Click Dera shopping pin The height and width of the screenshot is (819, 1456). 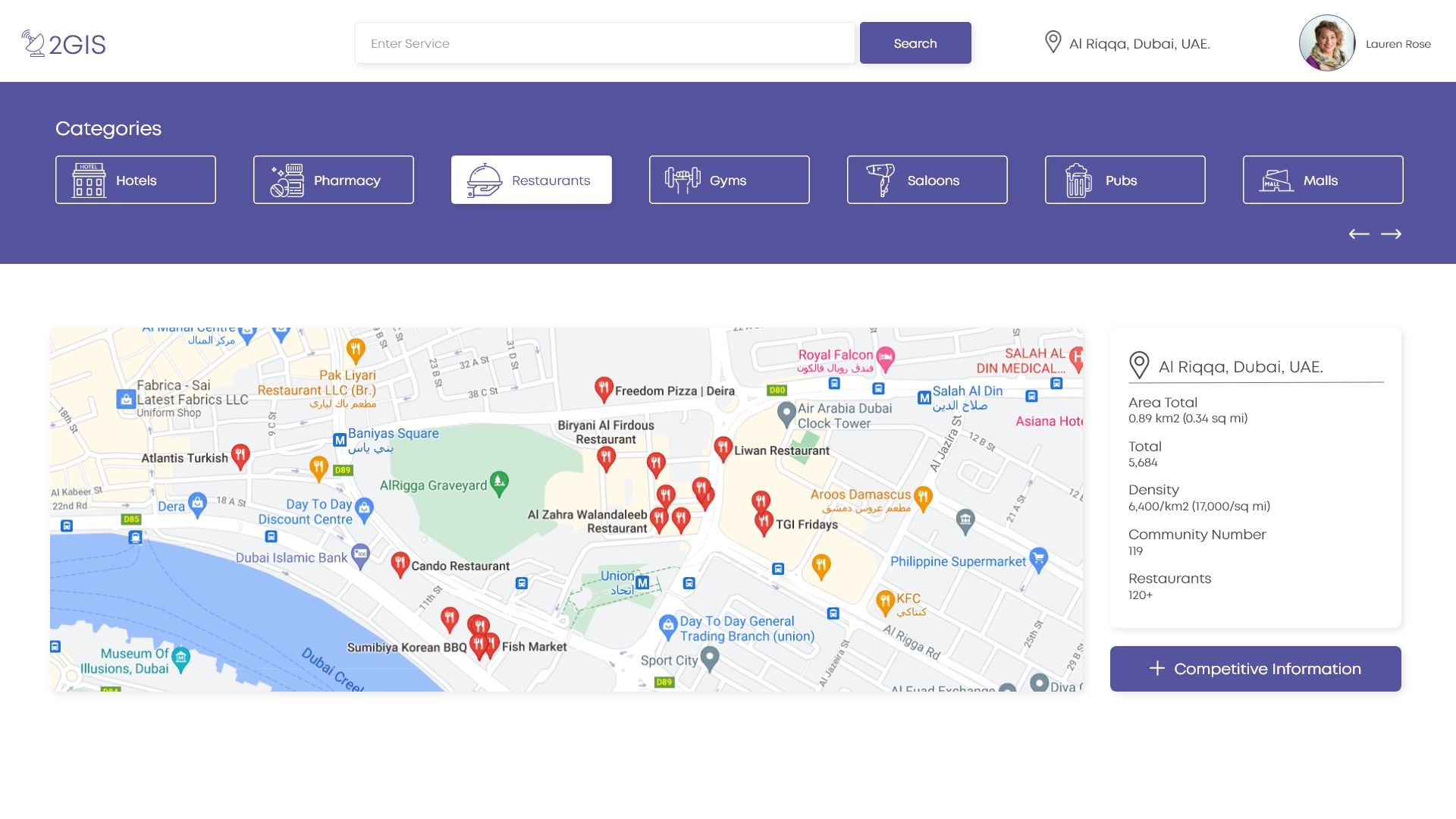197,504
